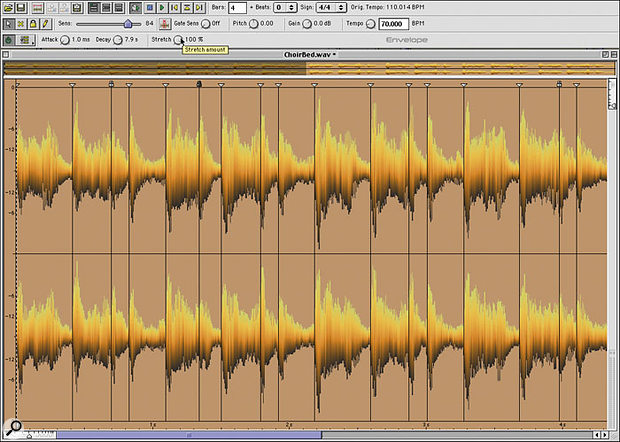Open a file with the folder icon
Screen dimensions: 620x442
[8, 8]
